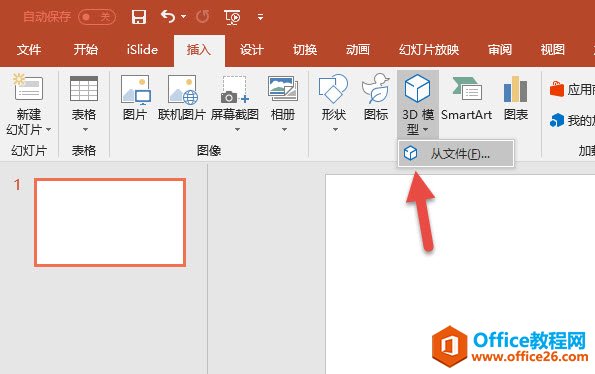
Task: Click the redo/repeat icon
Action: tap(203, 17)
